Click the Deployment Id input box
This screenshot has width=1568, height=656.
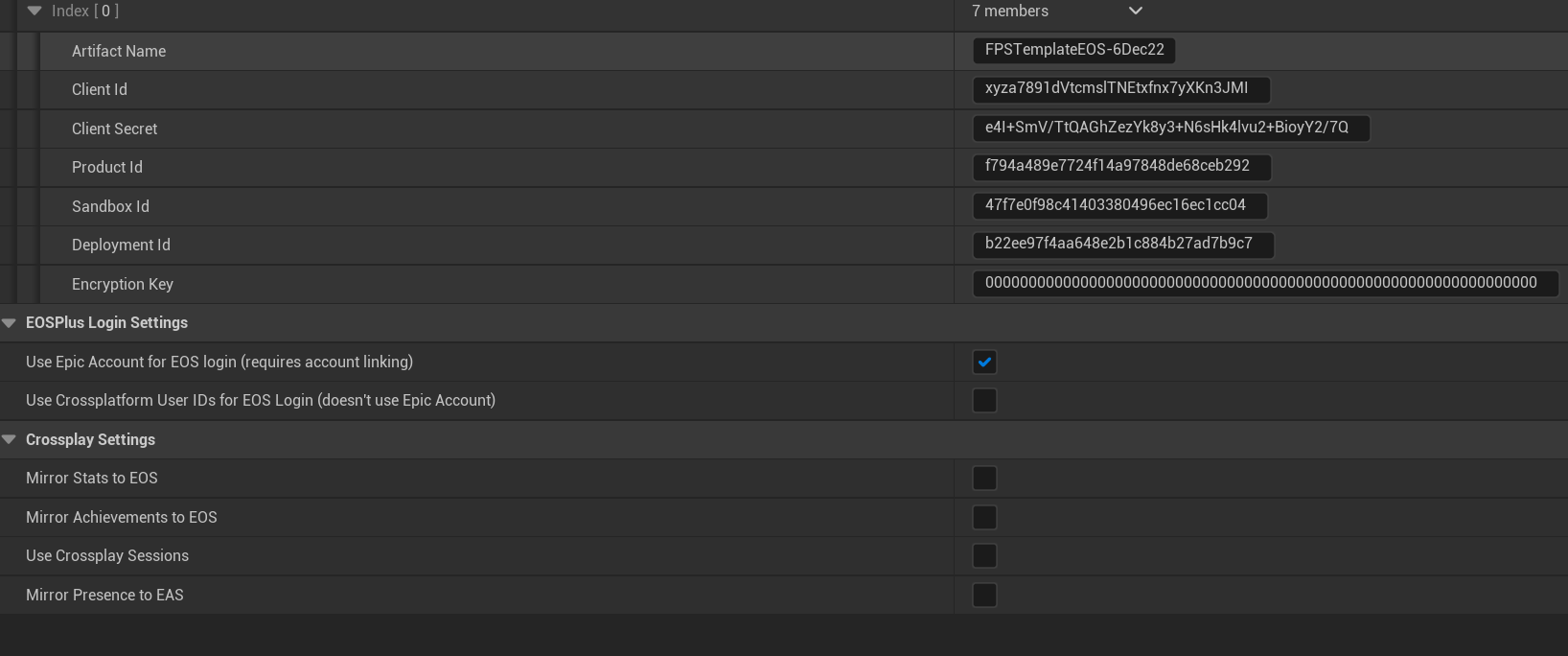click(1122, 245)
